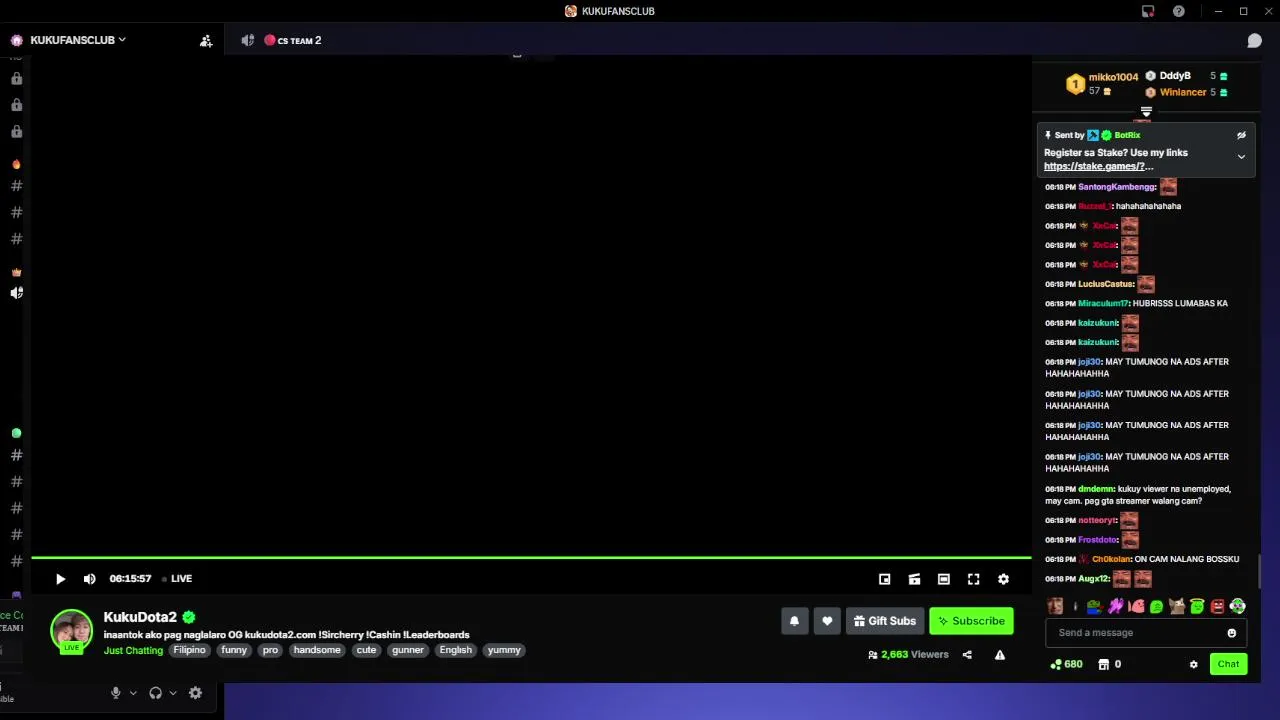View 680 channel points balance
Image resolution: width=1280 pixels, height=720 pixels.
click(x=1066, y=664)
